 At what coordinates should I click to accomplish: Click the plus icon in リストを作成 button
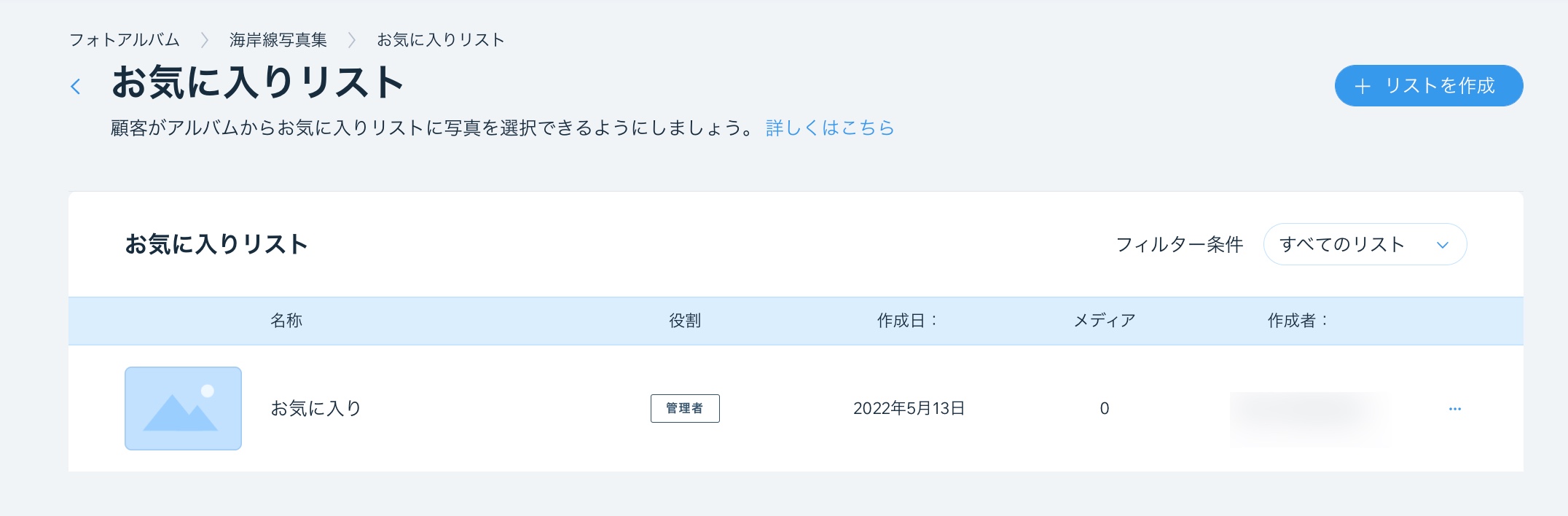coord(1362,87)
